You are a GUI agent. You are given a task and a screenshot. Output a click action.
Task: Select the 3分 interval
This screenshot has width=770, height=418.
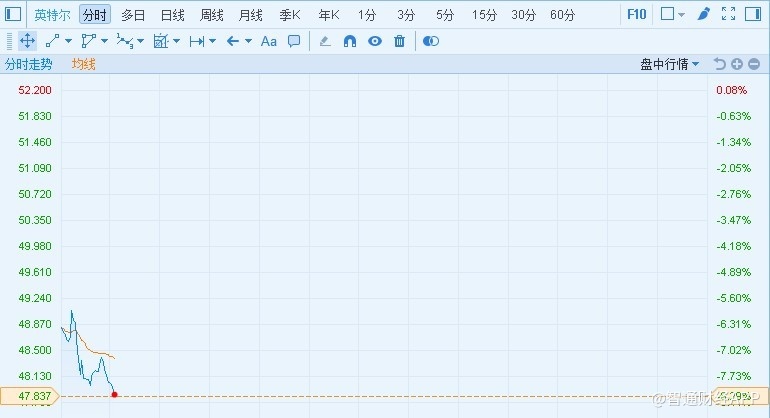406,15
